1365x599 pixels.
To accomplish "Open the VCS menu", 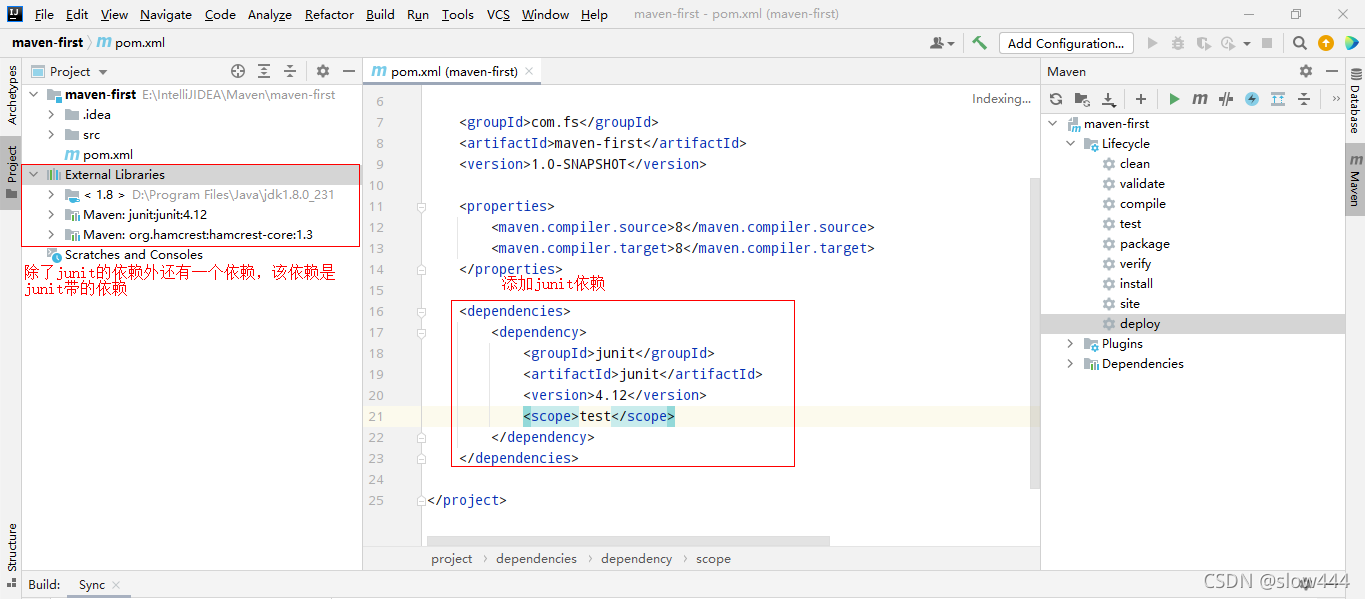I will [498, 14].
